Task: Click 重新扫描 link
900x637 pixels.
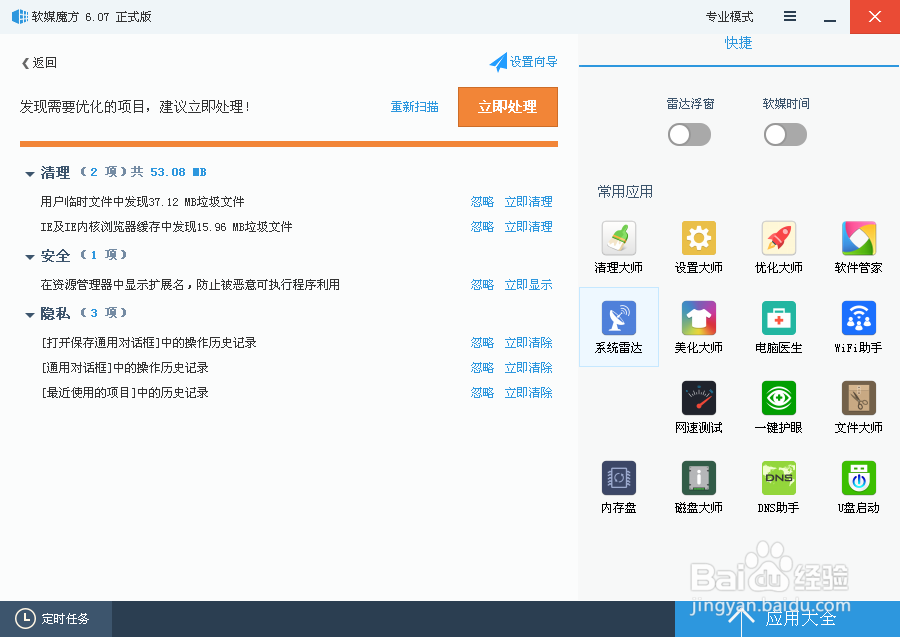Action: pyautogui.click(x=414, y=107)
